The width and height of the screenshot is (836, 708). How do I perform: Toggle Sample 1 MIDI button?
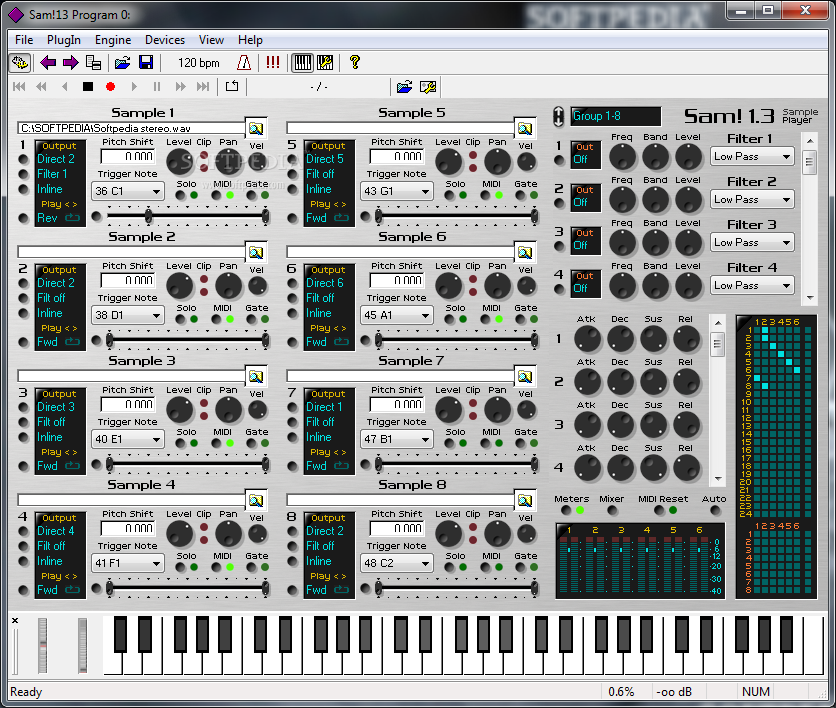coord(216,196)
